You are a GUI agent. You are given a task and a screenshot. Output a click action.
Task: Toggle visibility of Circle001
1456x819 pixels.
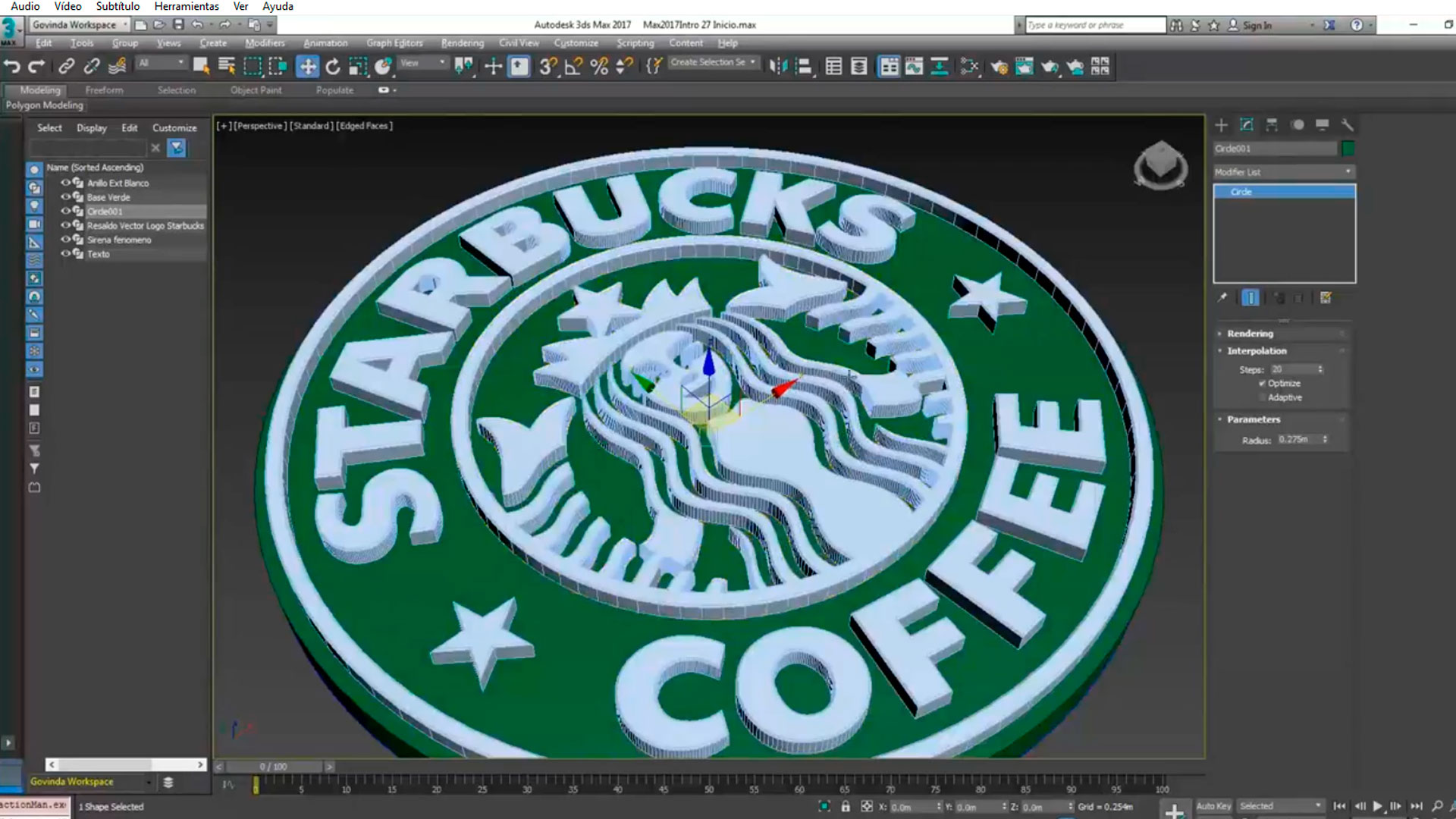click(66, 211)
